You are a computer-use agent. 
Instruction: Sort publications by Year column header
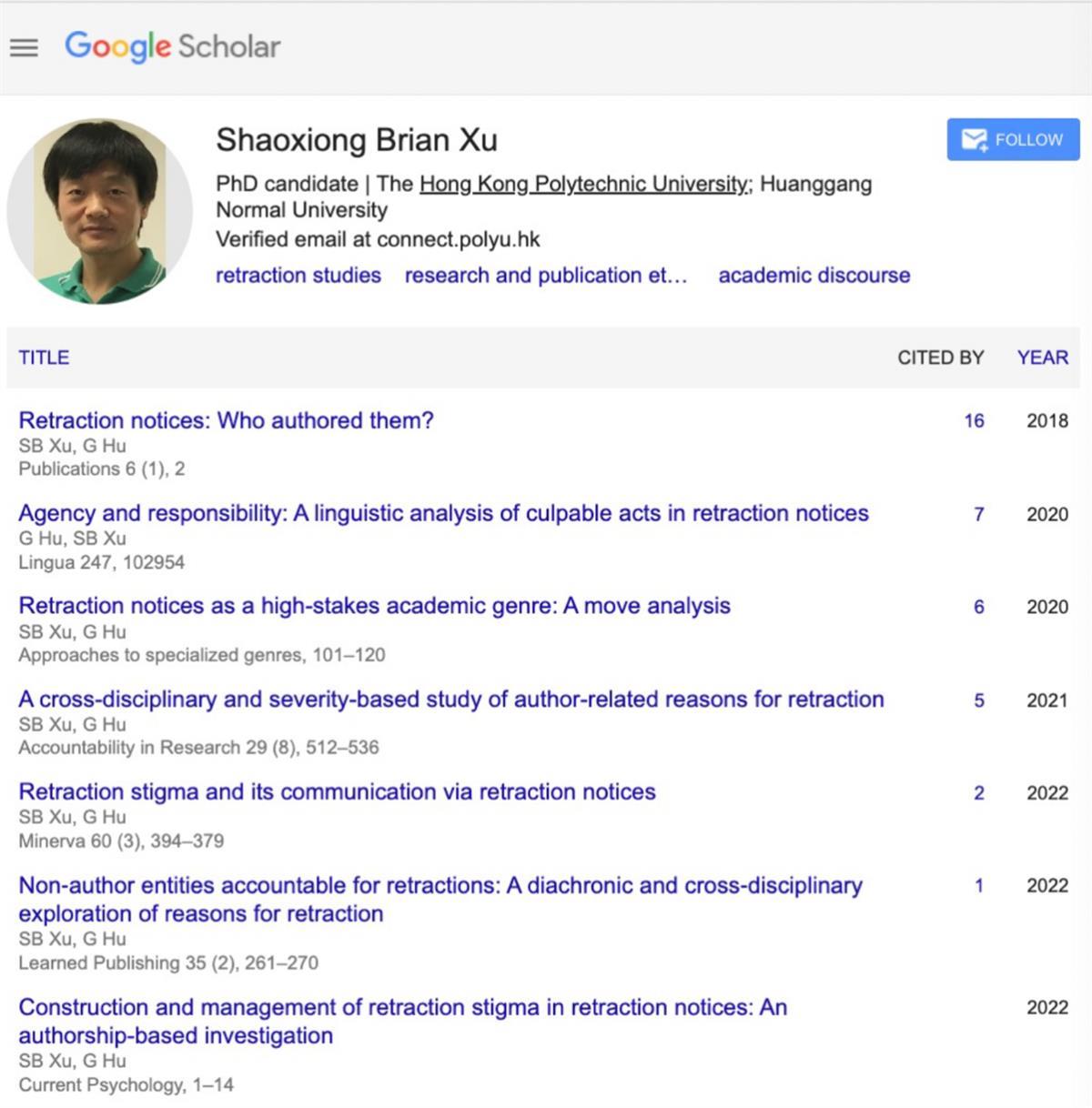coord(1042,358)
